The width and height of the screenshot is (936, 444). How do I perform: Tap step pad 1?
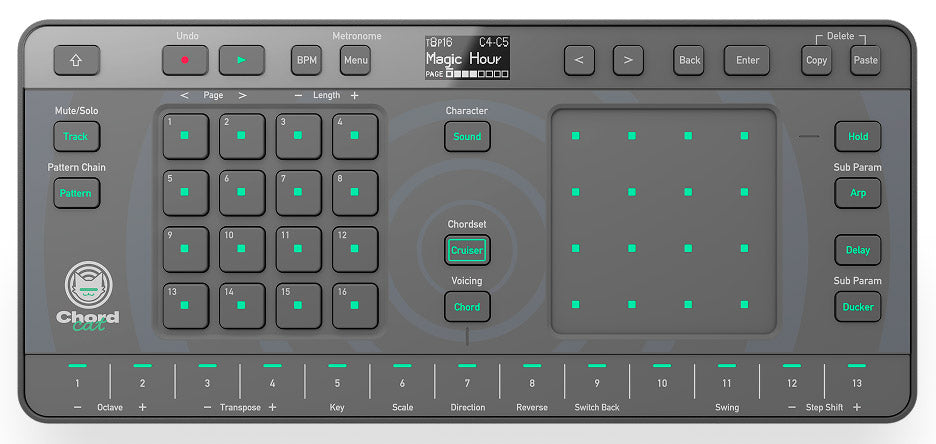186,137
